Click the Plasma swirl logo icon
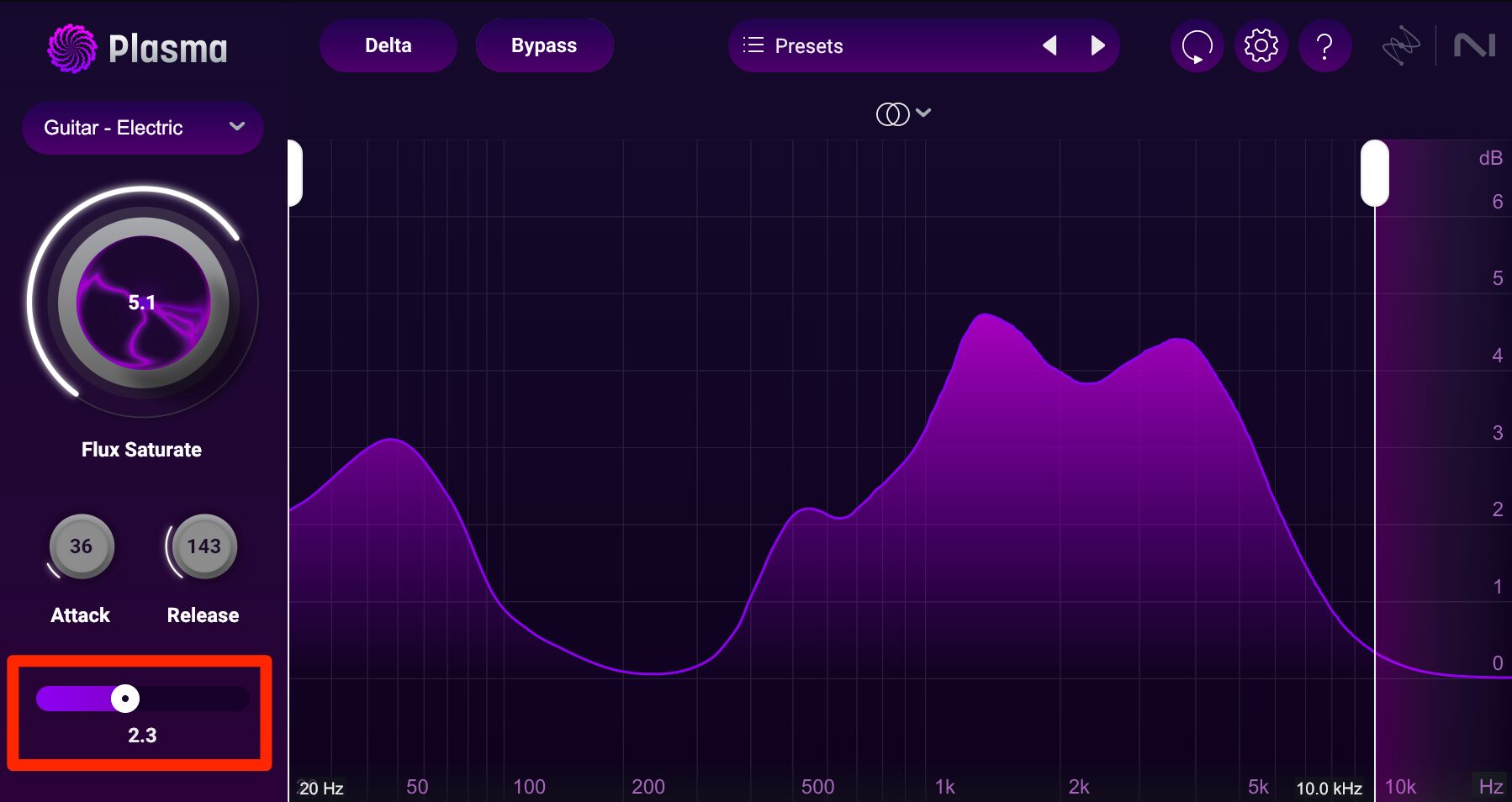Image resolution: width=1512 pixels, height=802 pixels. (x=72, y=48)
